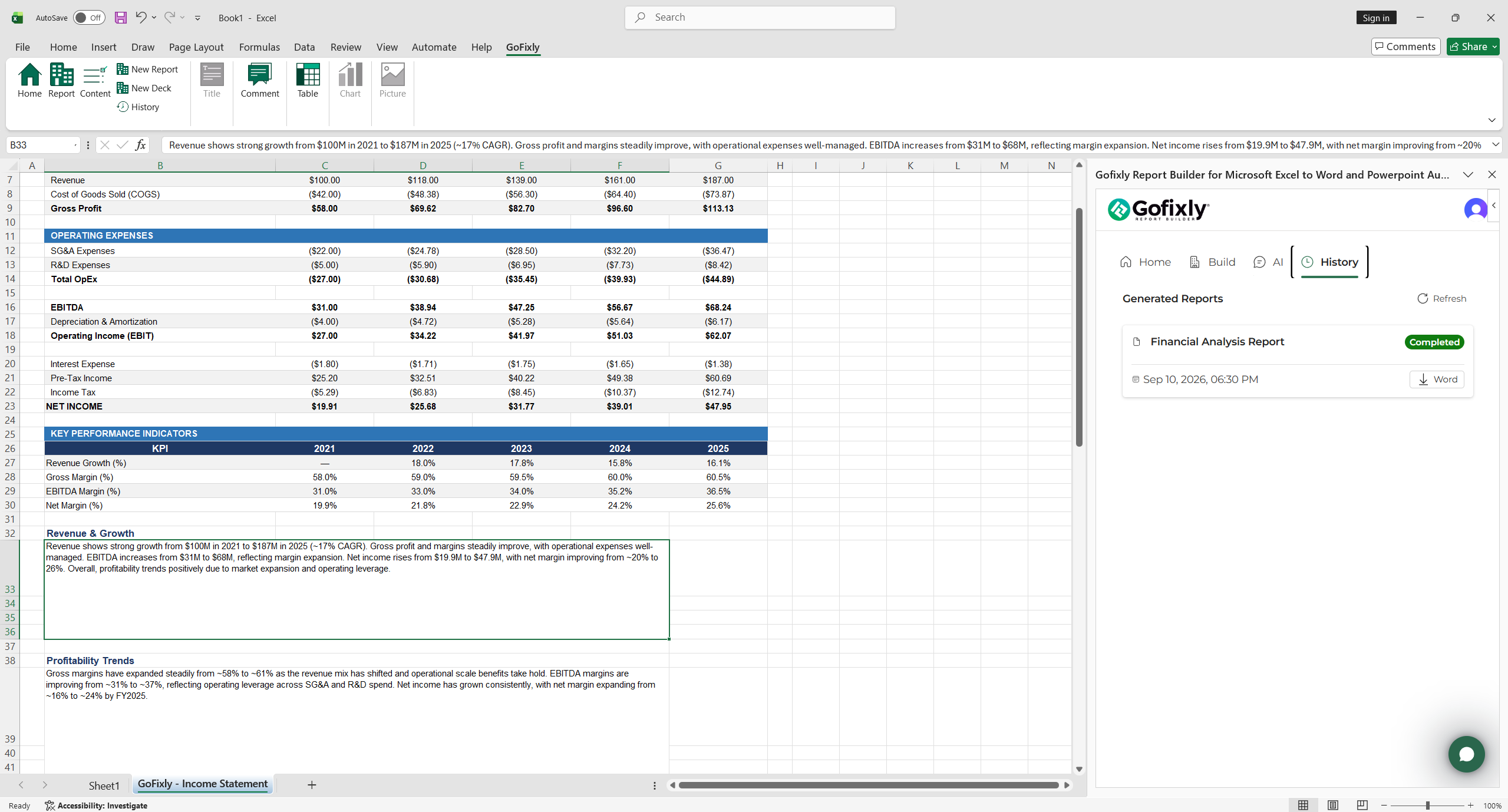Click the Comments button
Image resolution: width=1508 pixels, height=812 pixels.
[1405, 47]
